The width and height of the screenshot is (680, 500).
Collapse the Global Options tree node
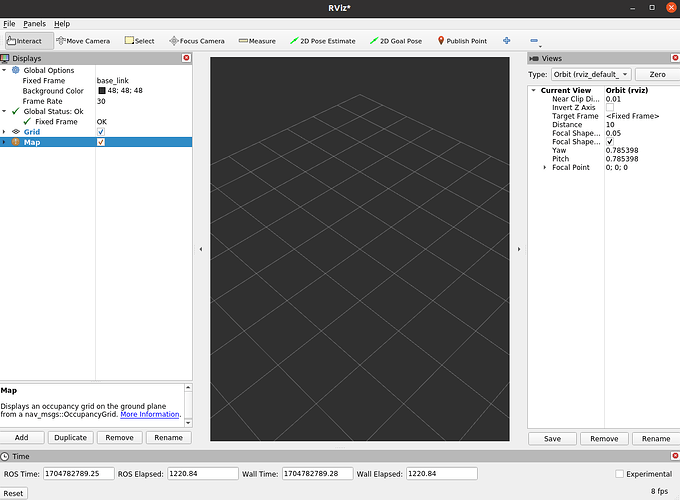click(5, 70)
